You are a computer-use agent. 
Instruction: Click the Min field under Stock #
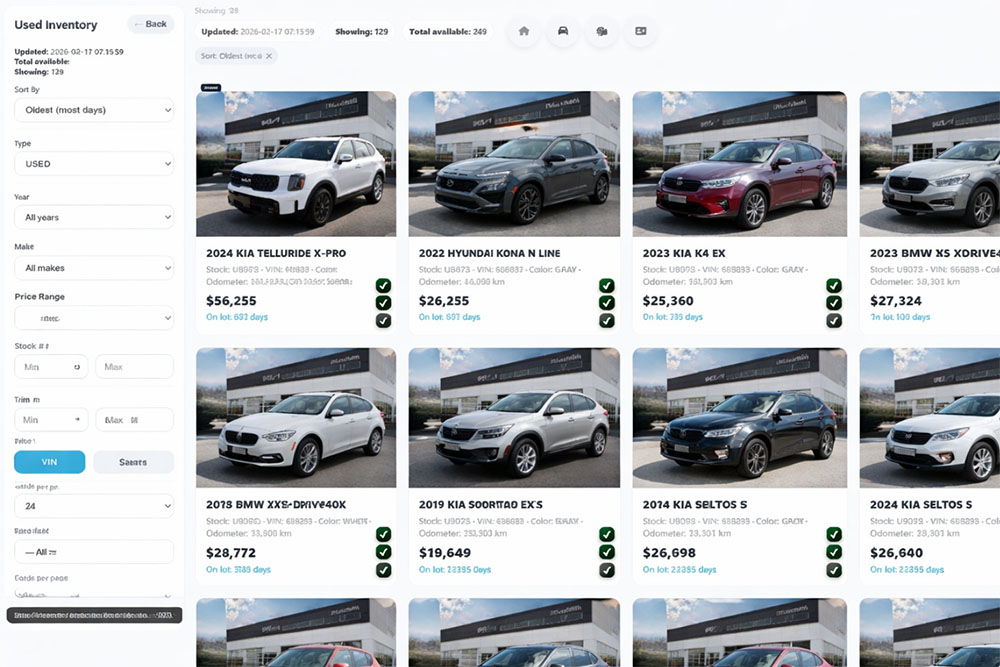(x=50, y=366)
